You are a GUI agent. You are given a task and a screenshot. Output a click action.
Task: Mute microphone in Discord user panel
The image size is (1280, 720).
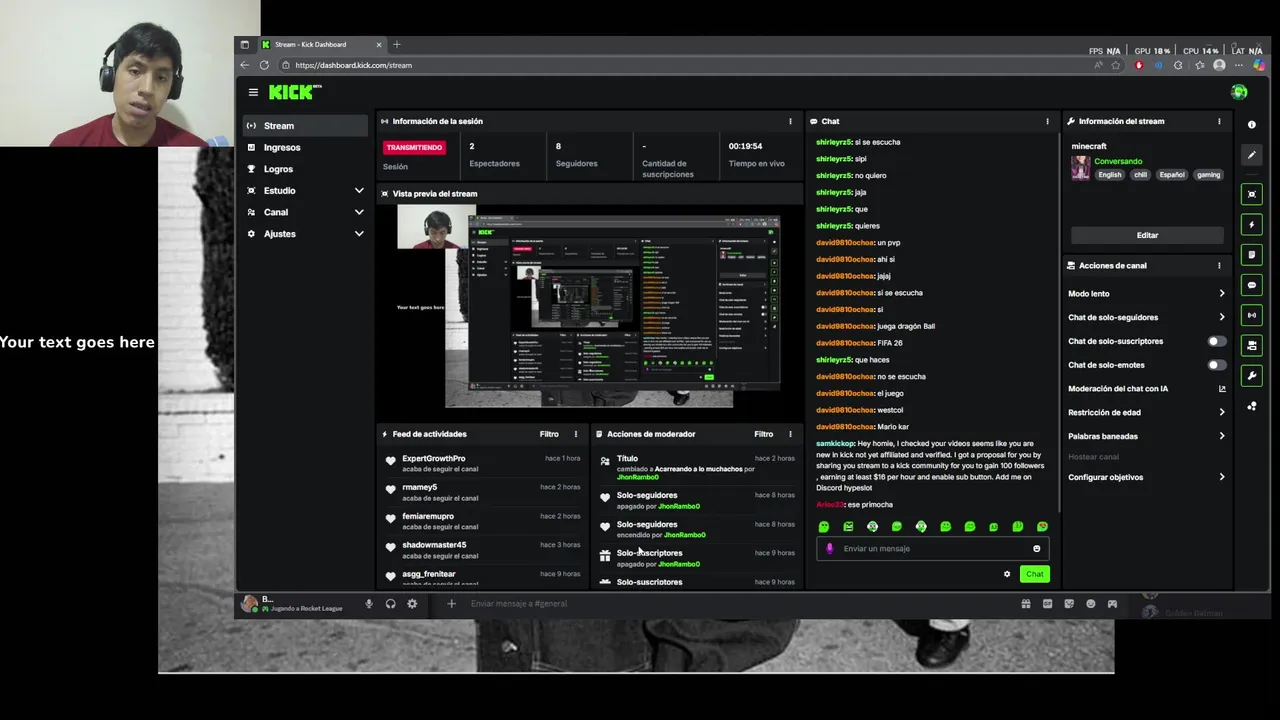point(369,604)
